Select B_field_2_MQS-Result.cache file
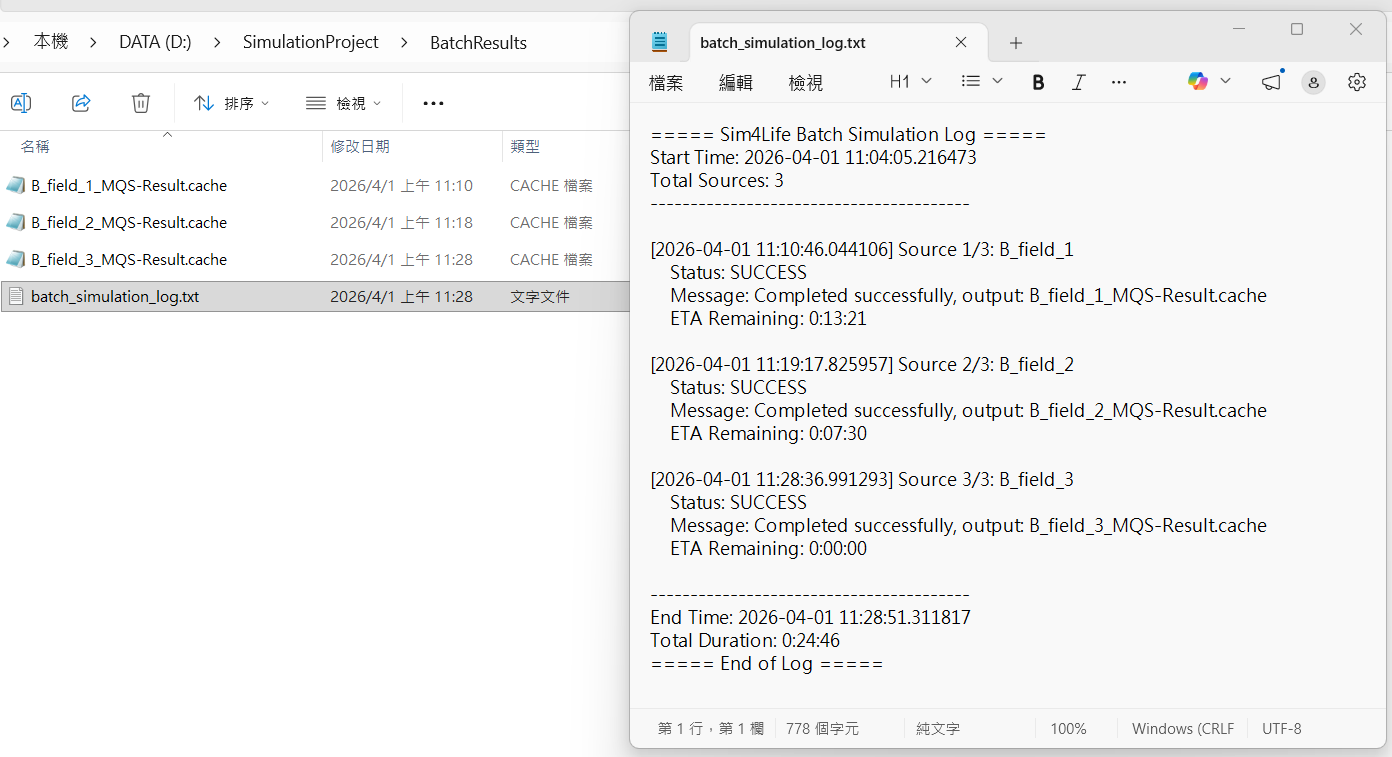1392x757 pixels. (x=129, y=222)
